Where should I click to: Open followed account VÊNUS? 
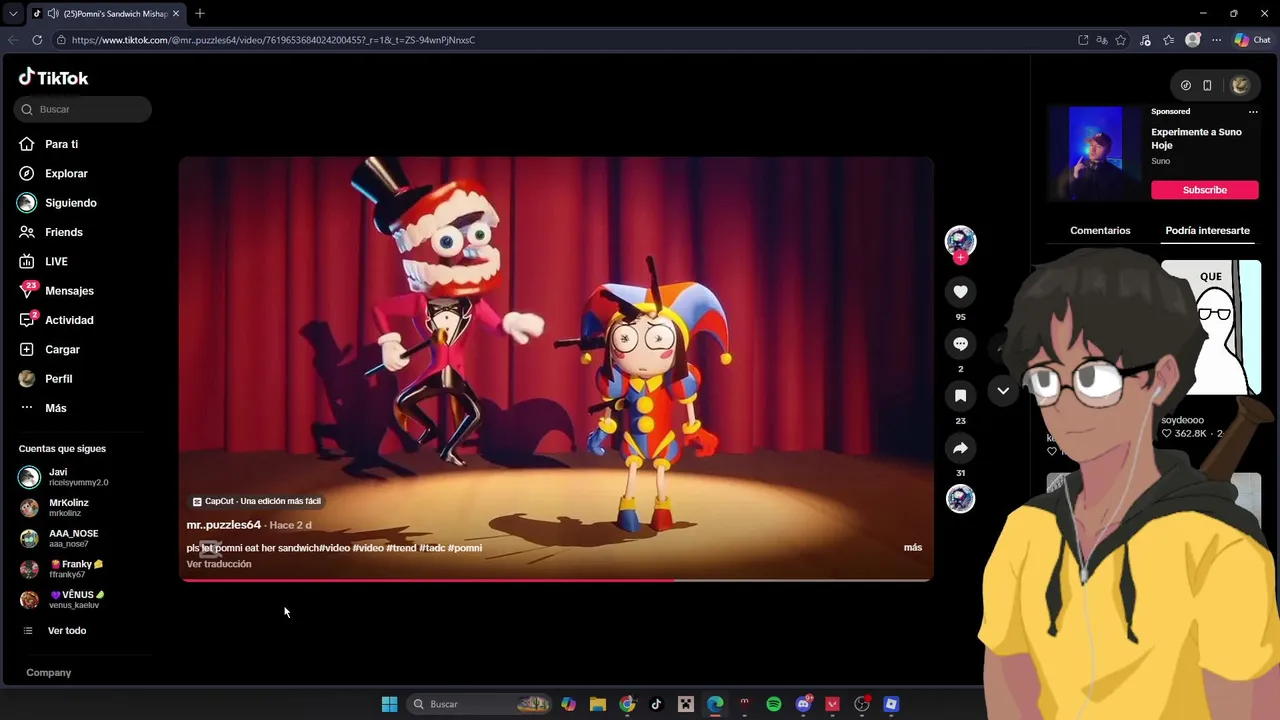tap(62, 600)
